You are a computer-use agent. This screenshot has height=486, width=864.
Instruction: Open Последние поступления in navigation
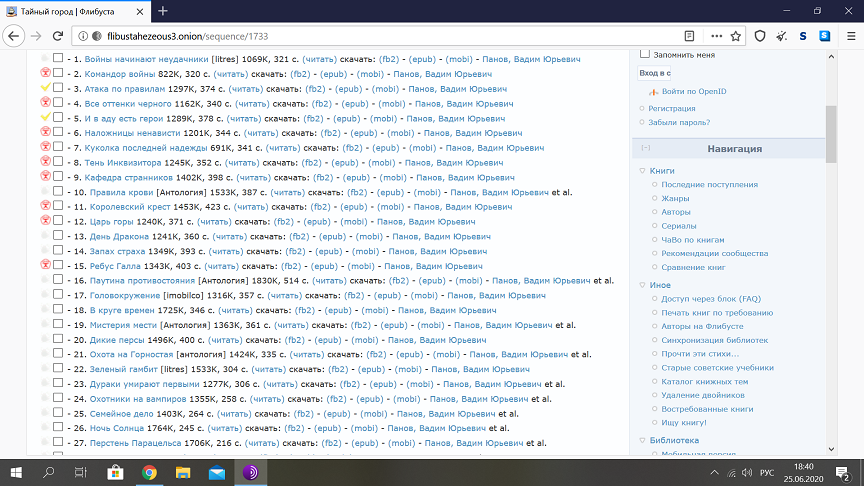(709, 185)
